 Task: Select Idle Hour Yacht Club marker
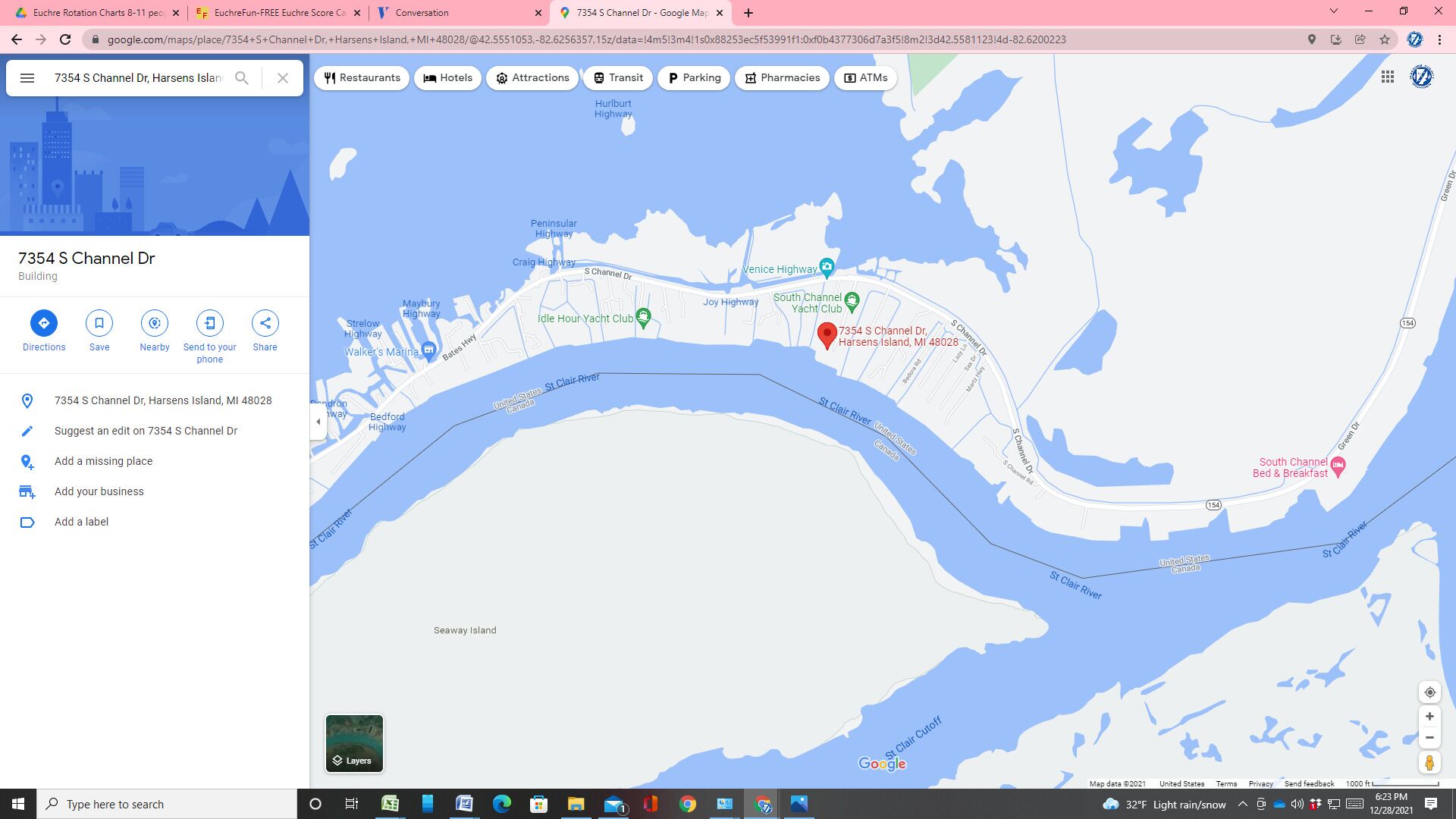[x=643, y=318]
